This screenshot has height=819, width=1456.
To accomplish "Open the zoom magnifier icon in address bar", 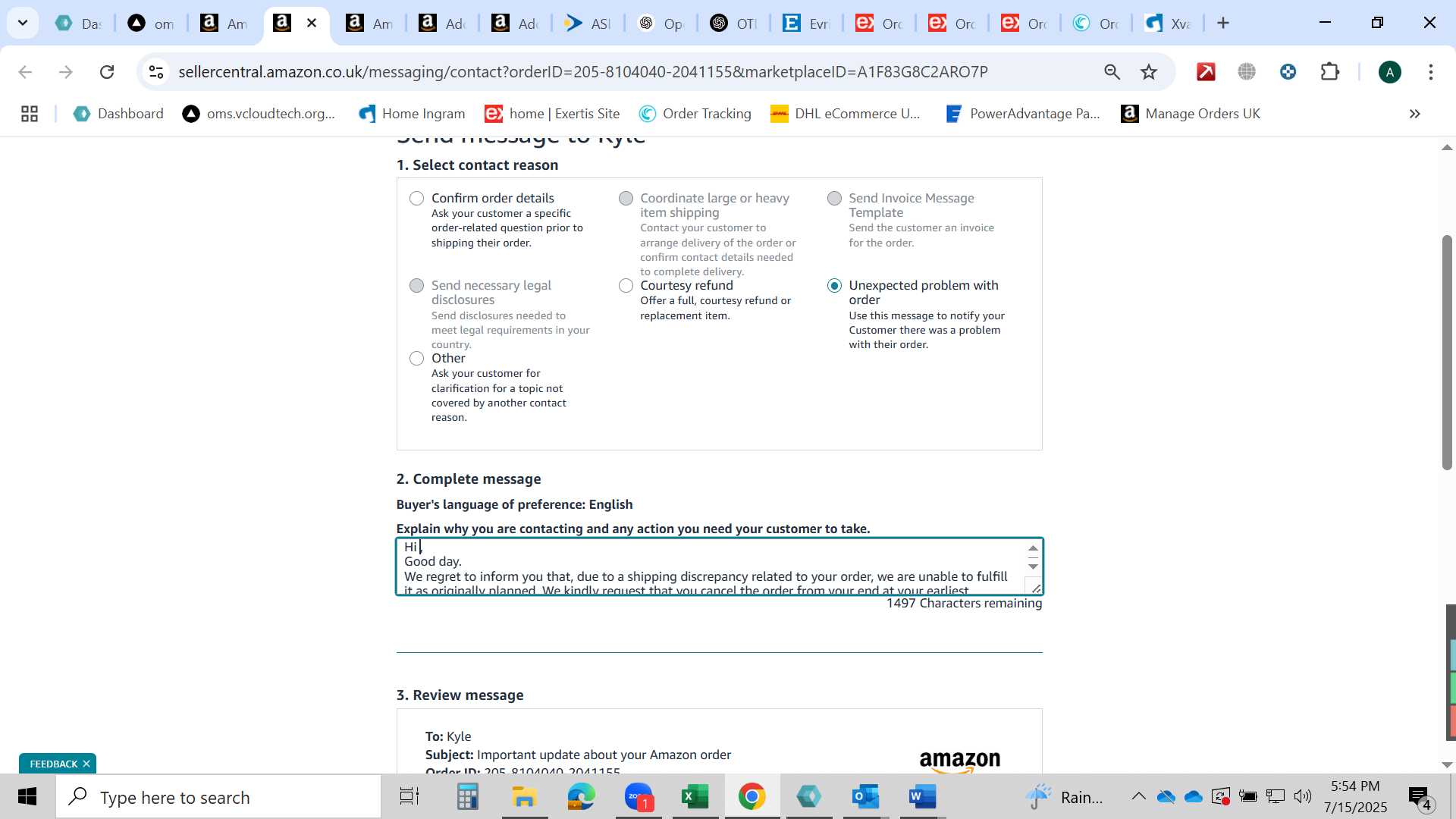I will tap(1112, 72).
